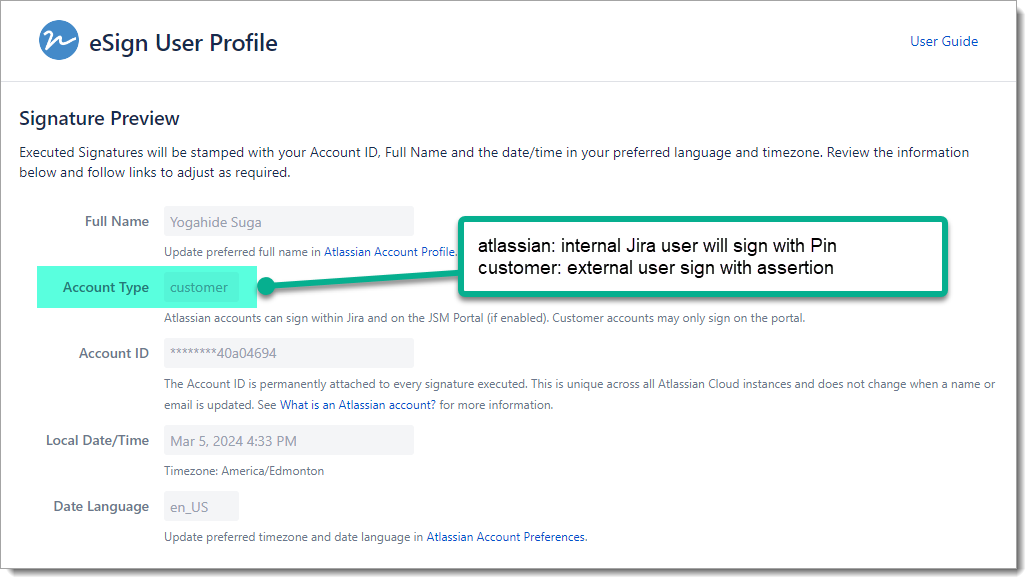Click the Signature Preview heading
1032x584 pixels.
coord(99,118)
